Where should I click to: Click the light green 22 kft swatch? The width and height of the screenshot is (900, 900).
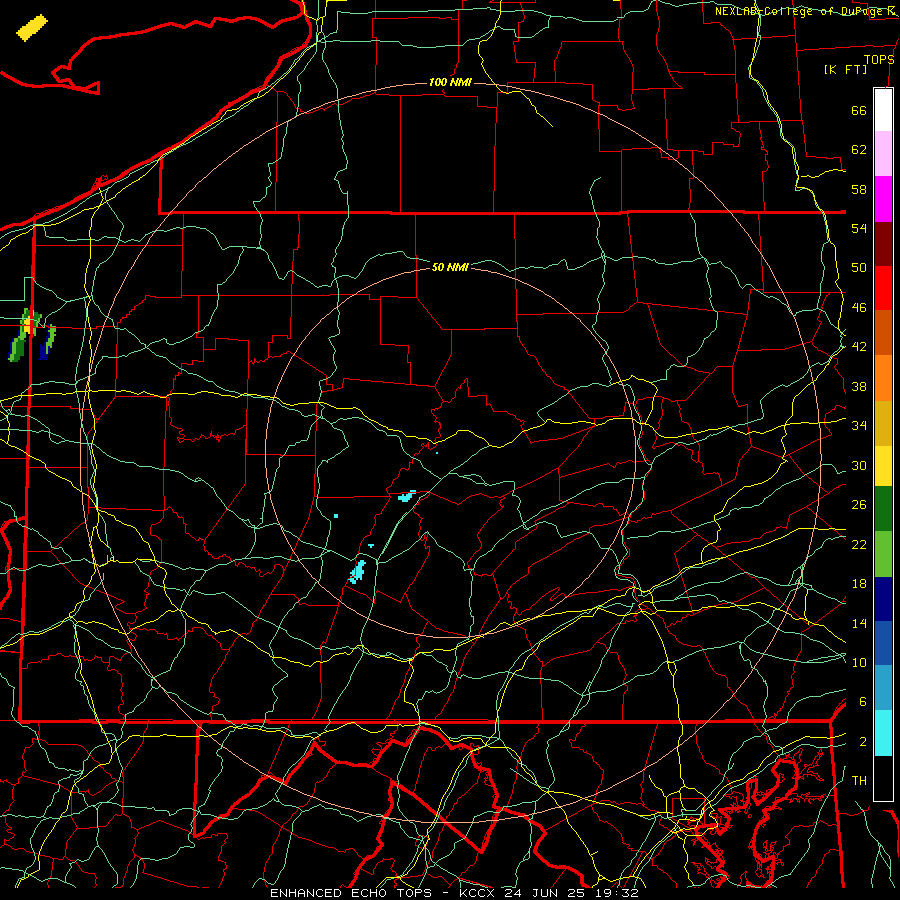(883, 554)
